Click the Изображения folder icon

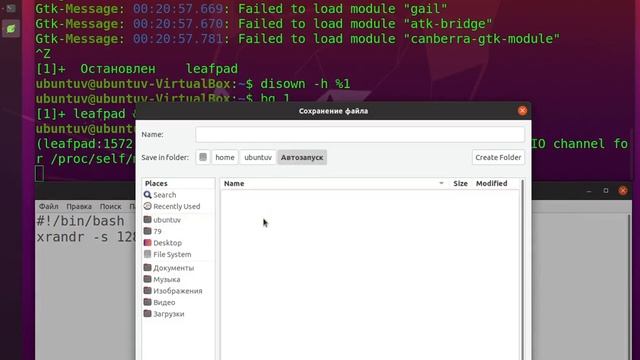click(x=147, y=291)
